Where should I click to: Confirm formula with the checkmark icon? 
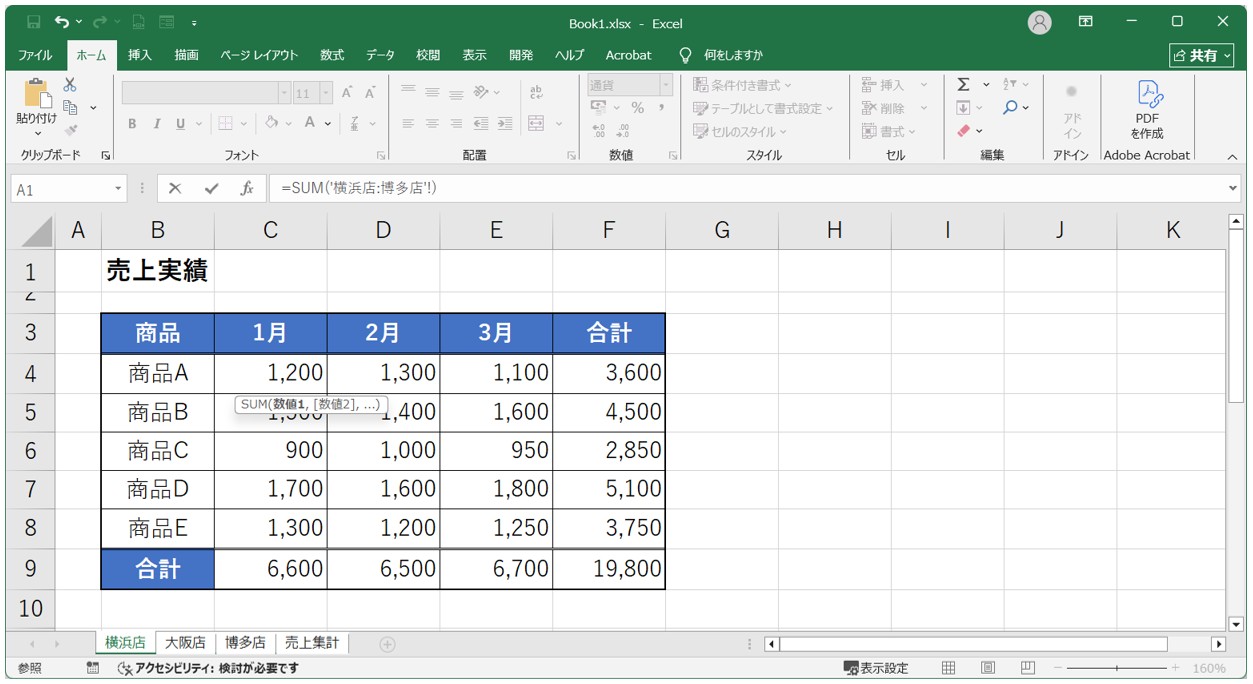click(x=210, y=189)
